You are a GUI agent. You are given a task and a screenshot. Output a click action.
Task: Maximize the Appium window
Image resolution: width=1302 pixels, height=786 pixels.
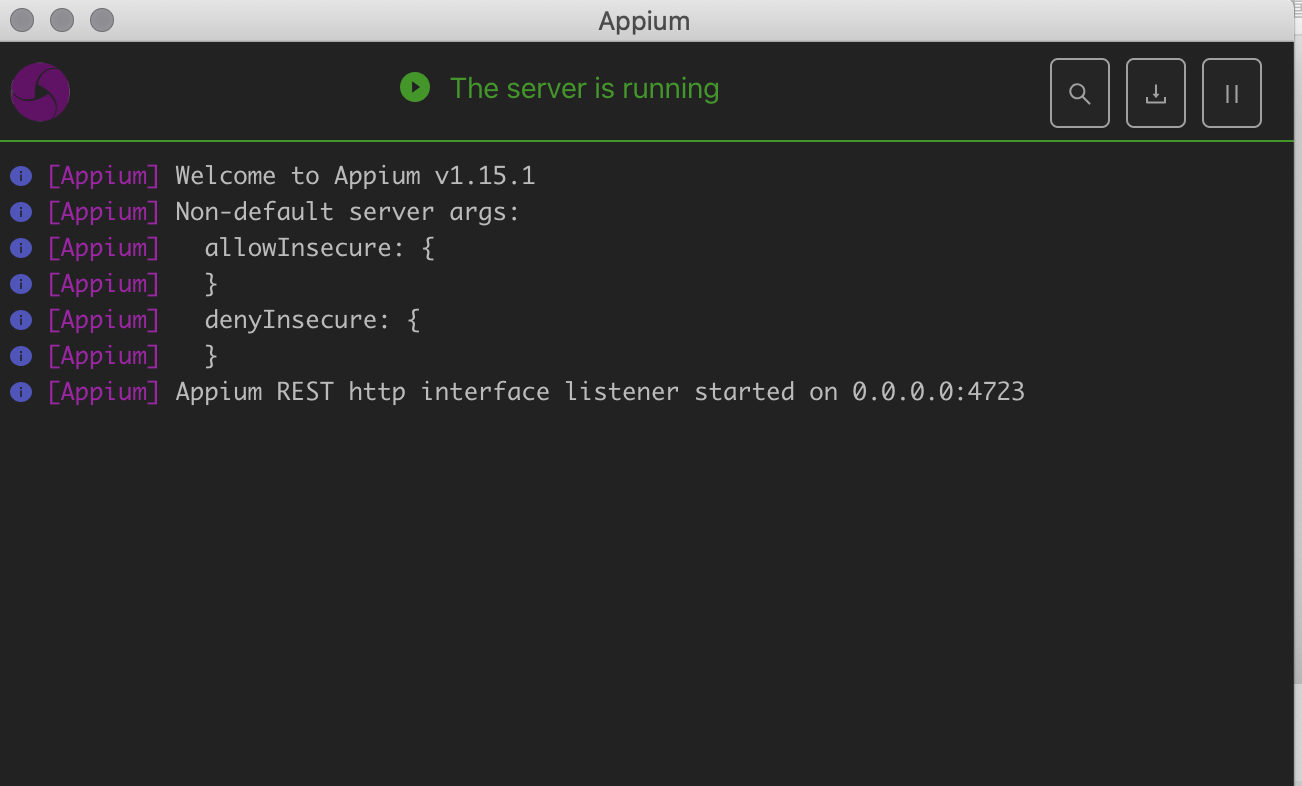click(x=102, y=19)
